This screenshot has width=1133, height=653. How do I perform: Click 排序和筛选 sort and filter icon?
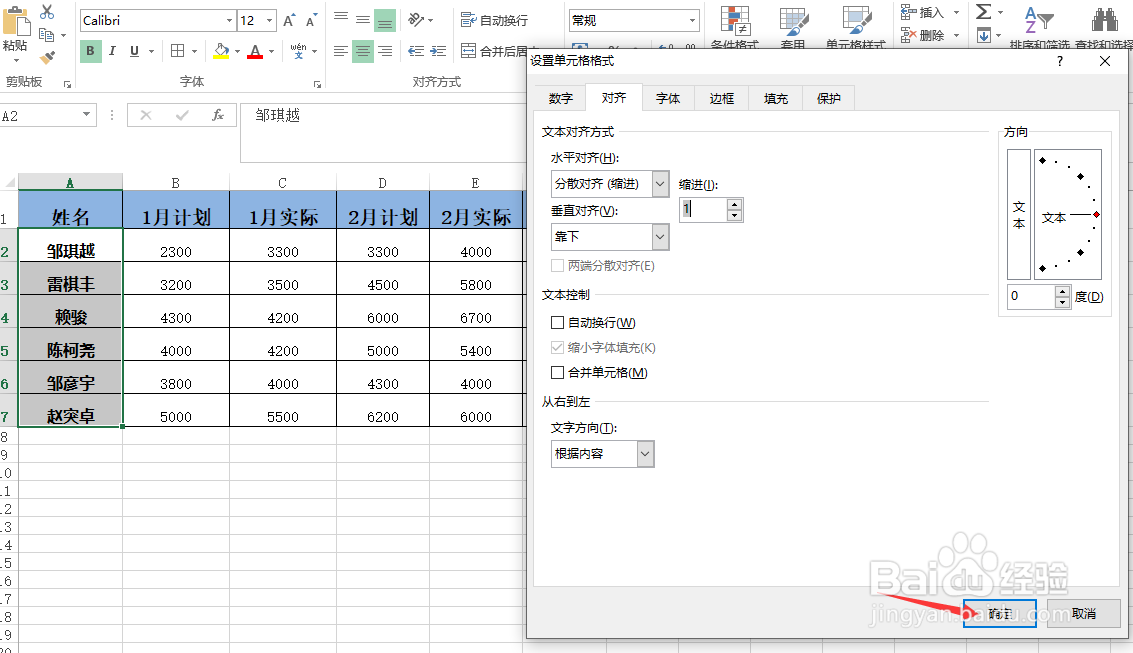1039,20
